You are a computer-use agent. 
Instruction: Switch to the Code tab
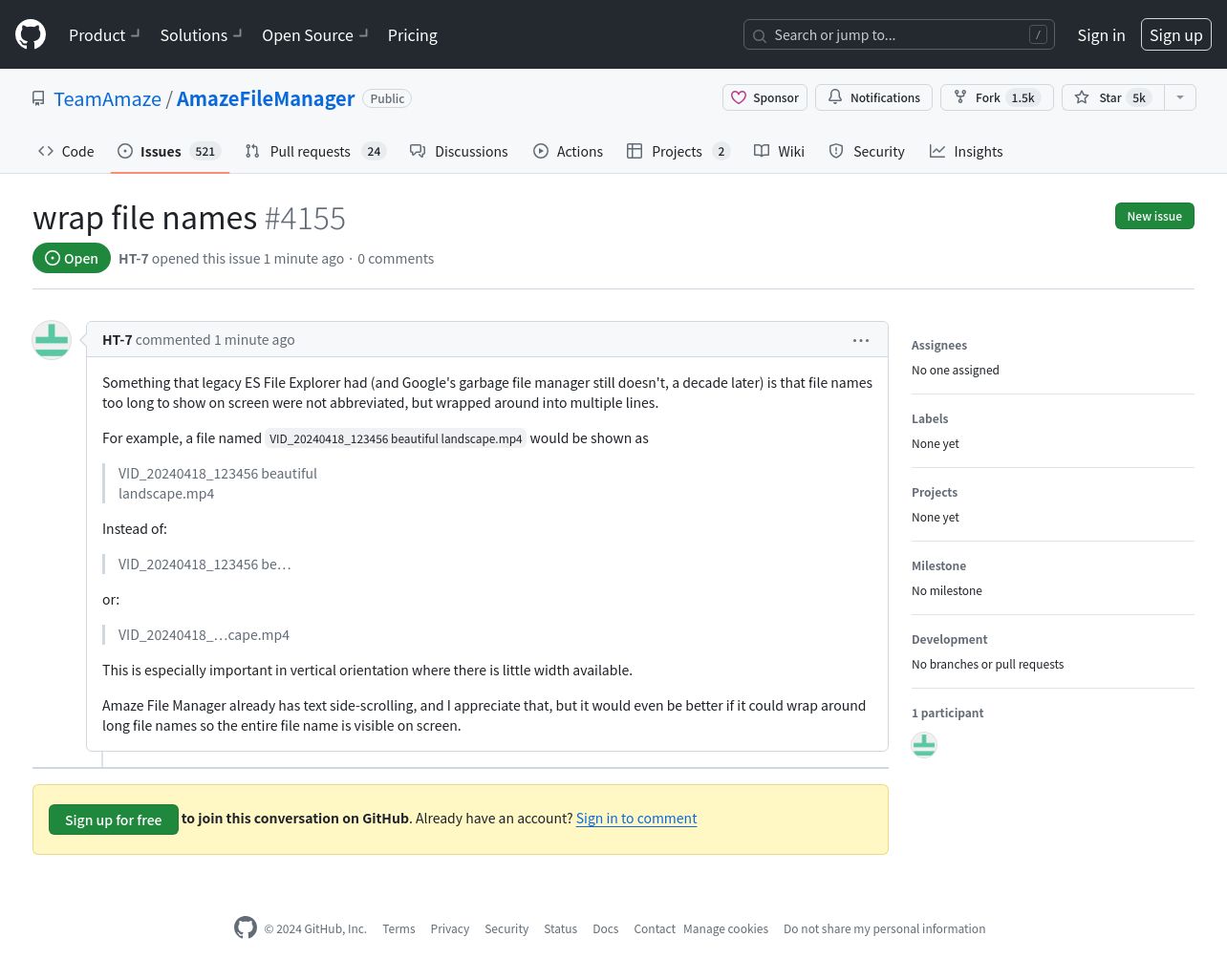[x=66, y=151]
